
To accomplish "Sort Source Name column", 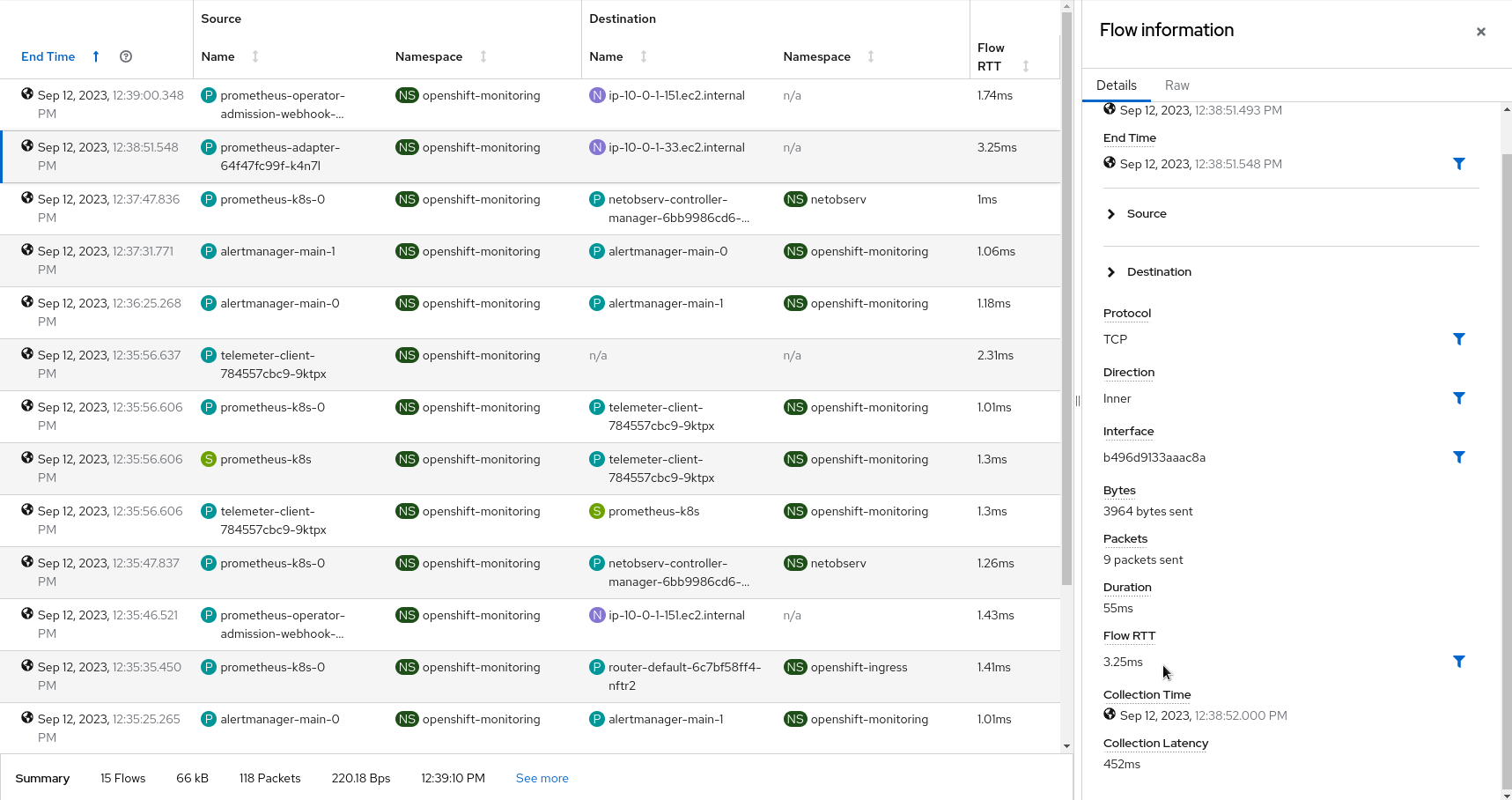I will 255,56.
